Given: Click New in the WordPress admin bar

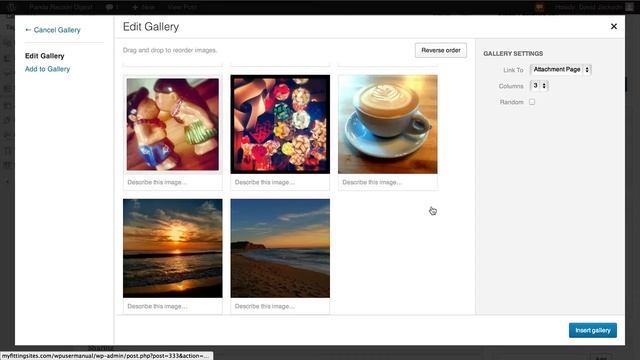Looking at the screenshot, I should [x=144, y=7].
